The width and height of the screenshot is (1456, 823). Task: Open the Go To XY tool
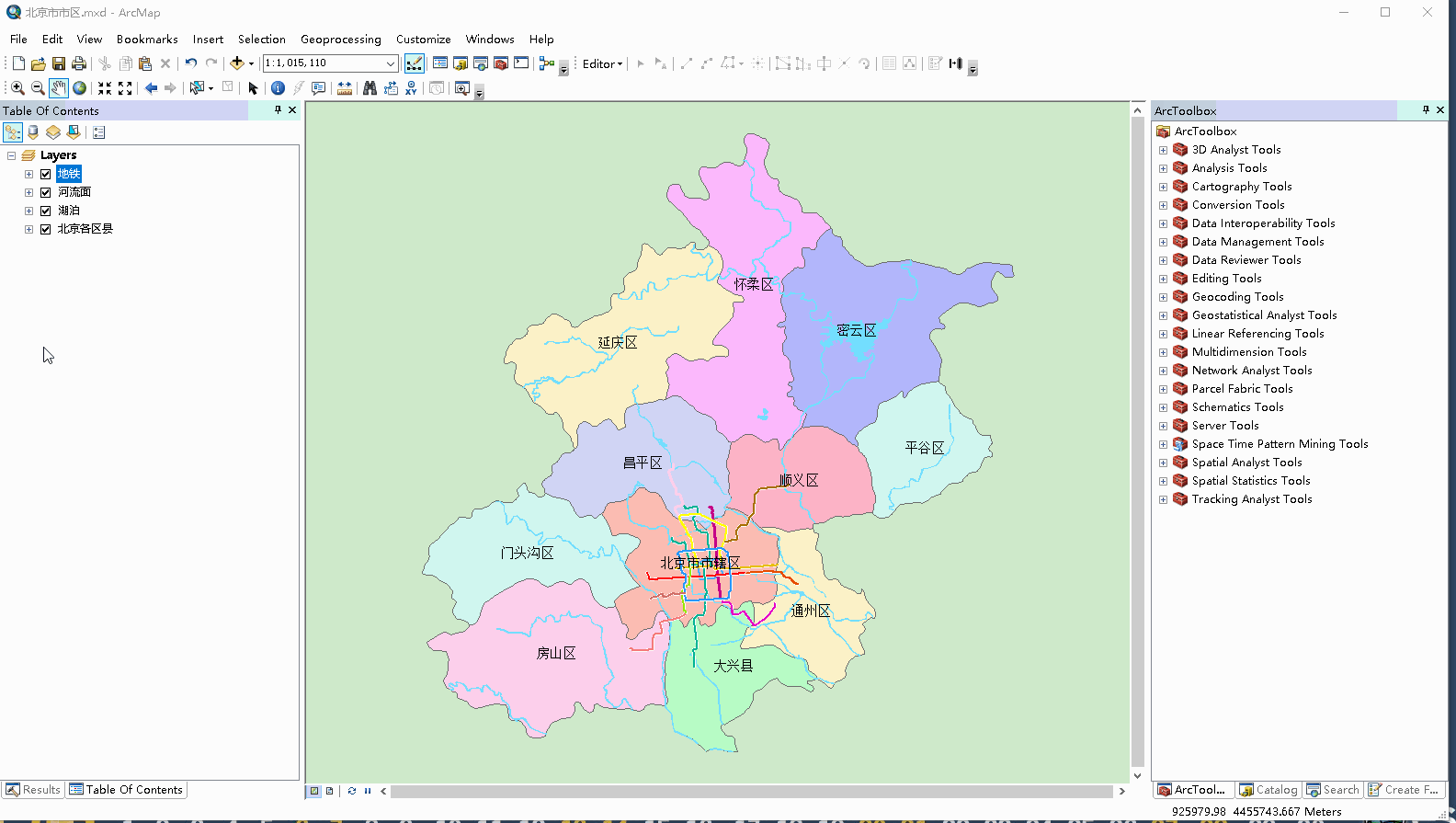(x=411, y=88)
